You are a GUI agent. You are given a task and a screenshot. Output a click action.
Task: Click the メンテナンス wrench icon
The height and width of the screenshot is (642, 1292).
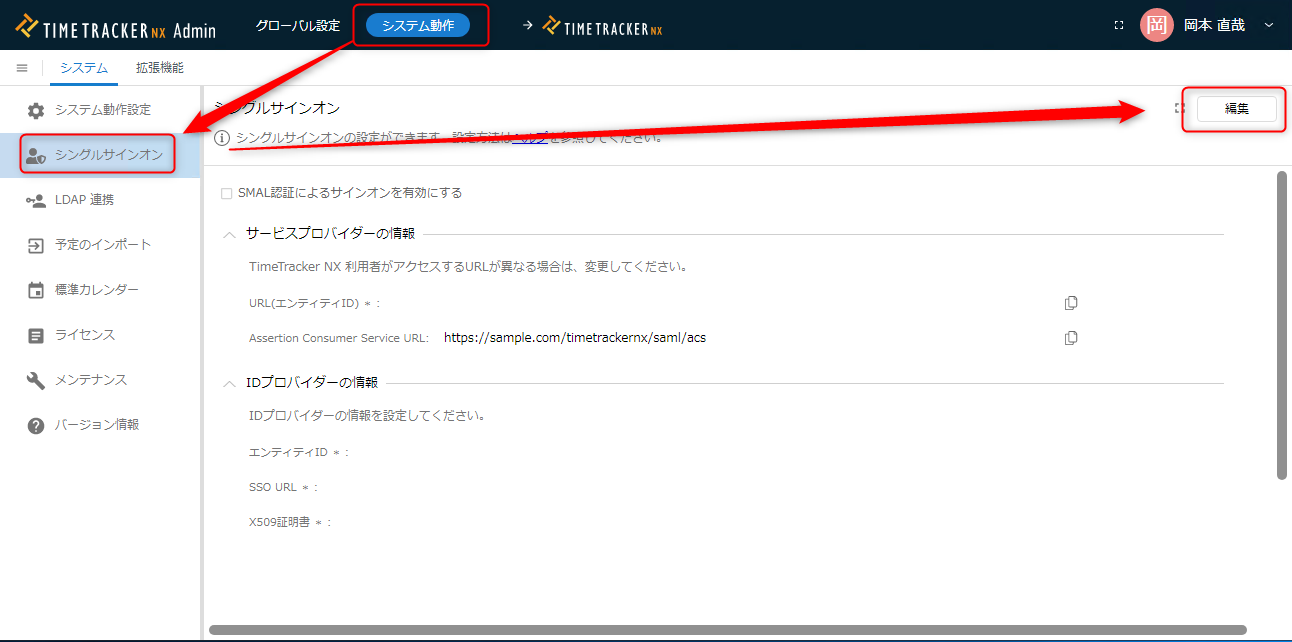click(x=36, y=380)
